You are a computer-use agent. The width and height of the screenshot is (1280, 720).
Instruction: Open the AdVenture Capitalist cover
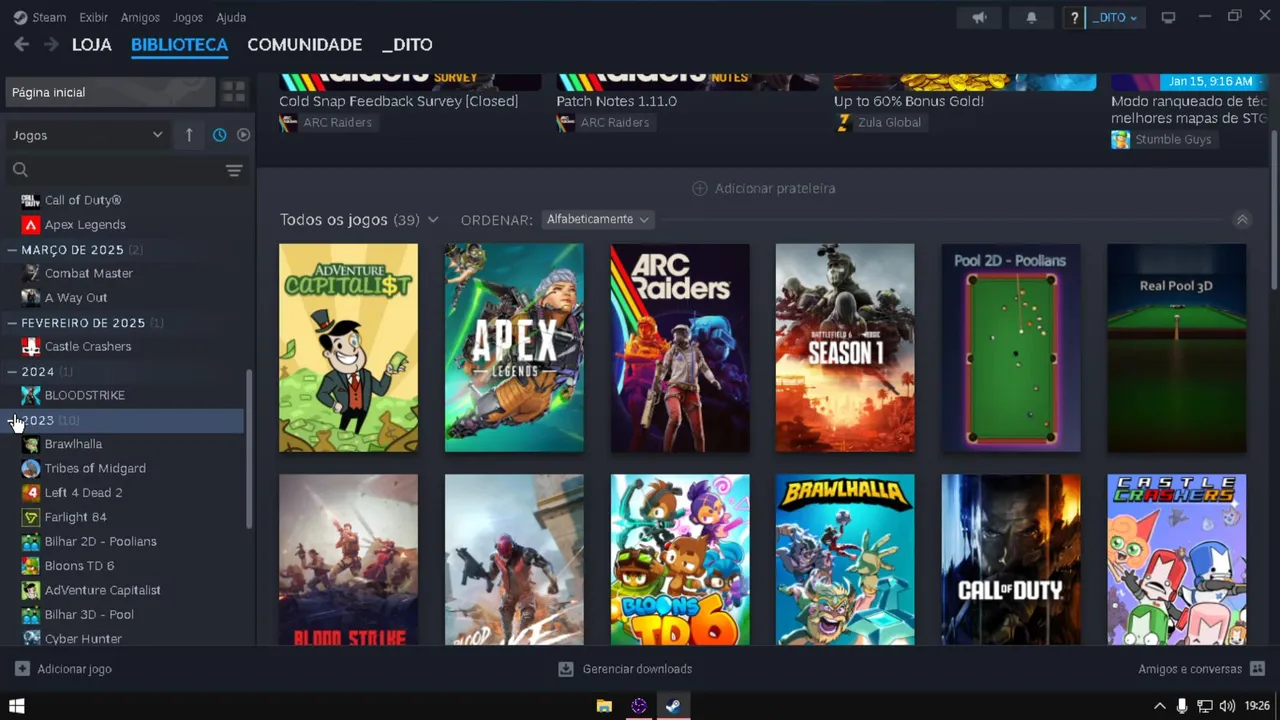[x=348, y=348]
